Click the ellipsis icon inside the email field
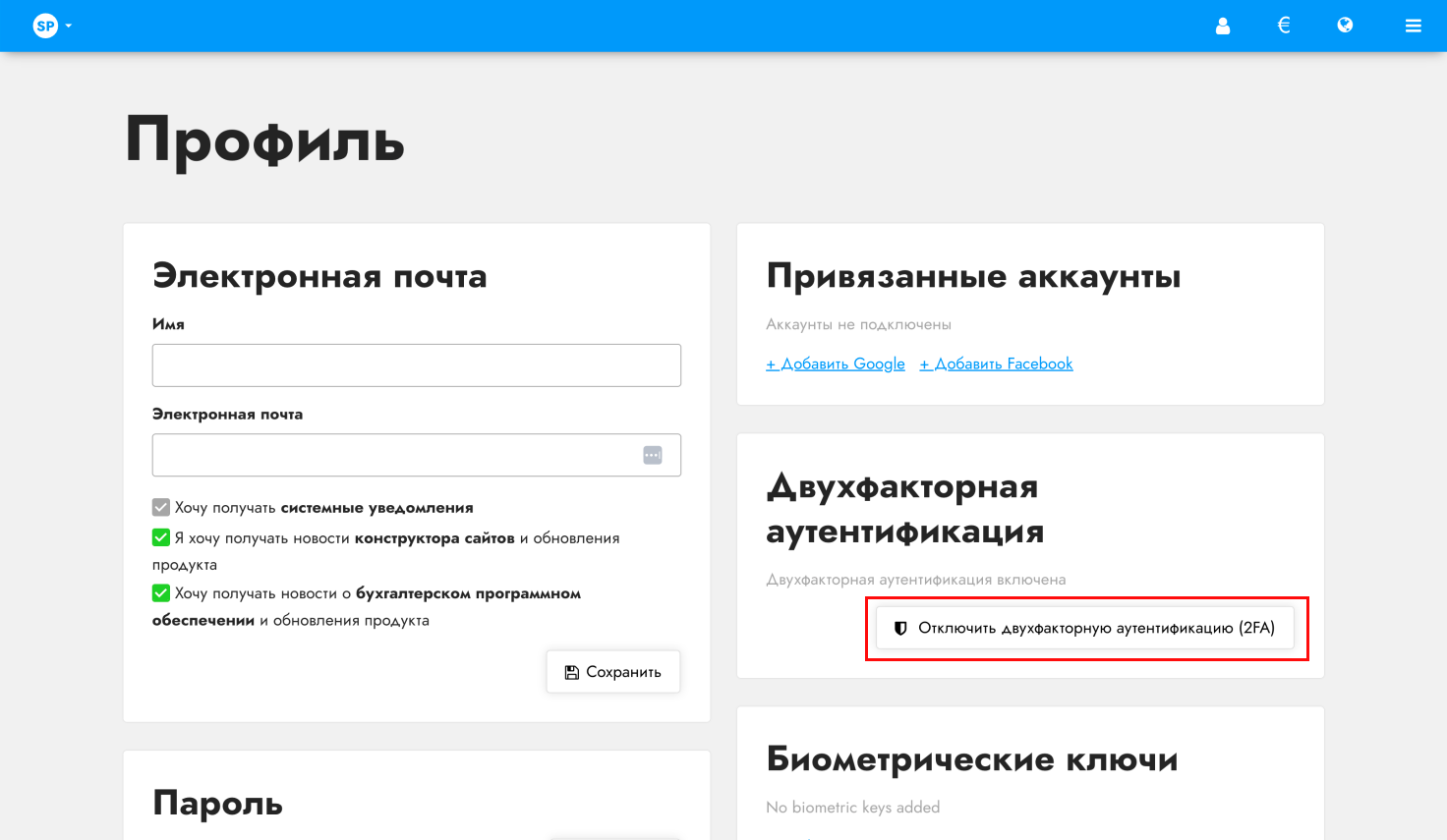 [x=652, y=454]
